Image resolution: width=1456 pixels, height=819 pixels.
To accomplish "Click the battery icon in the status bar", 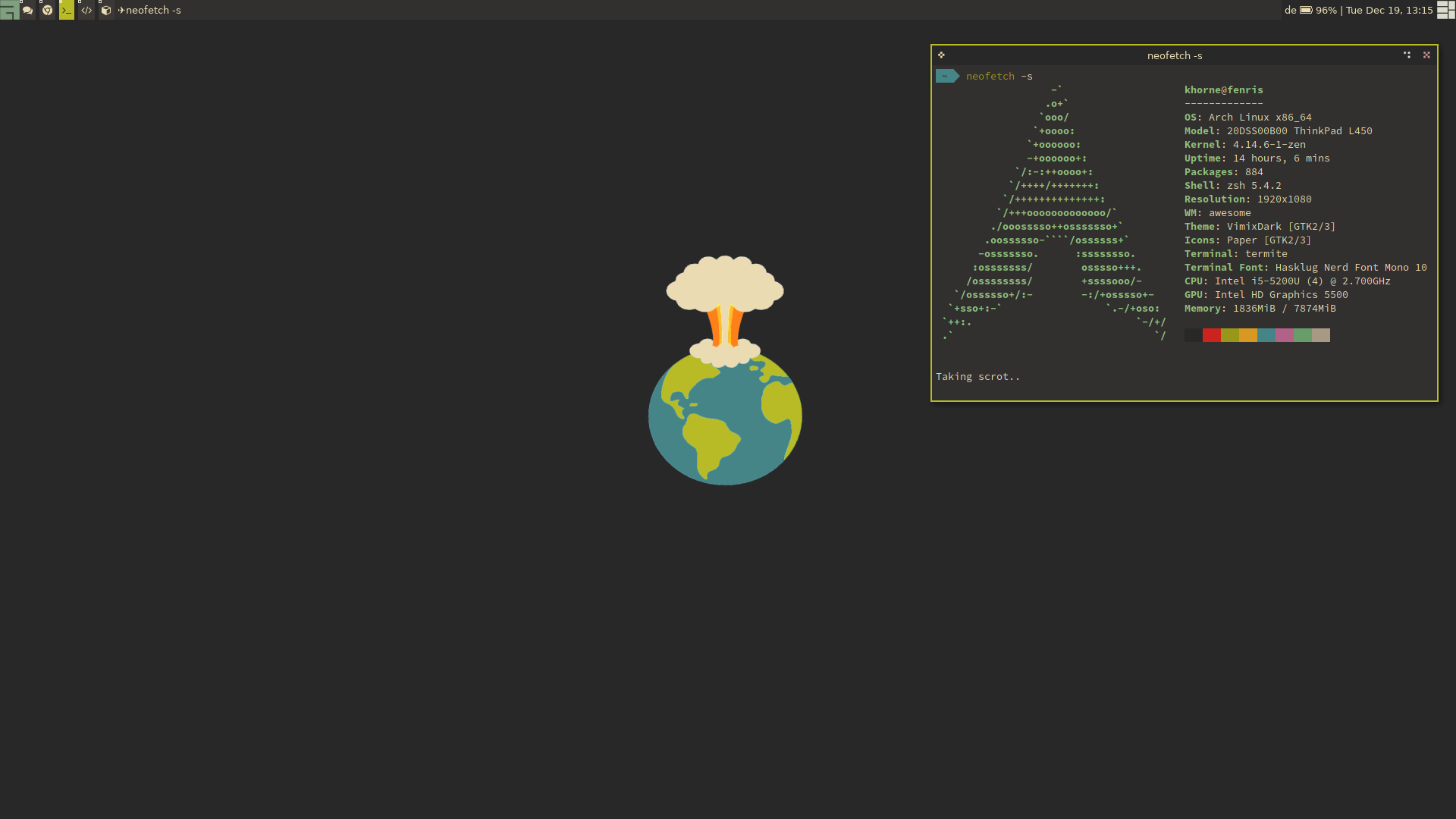I will point(1306,10).
